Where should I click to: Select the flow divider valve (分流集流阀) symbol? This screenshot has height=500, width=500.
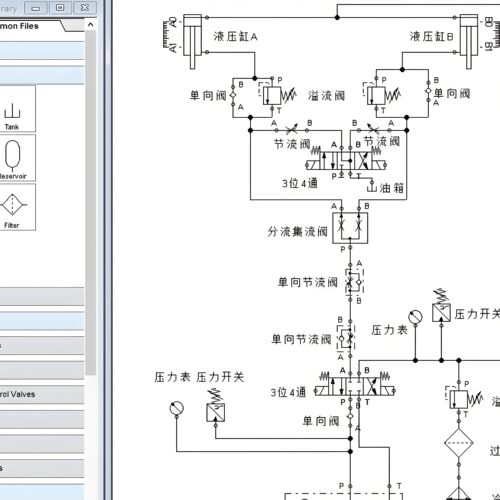click(x=350, y=228)
